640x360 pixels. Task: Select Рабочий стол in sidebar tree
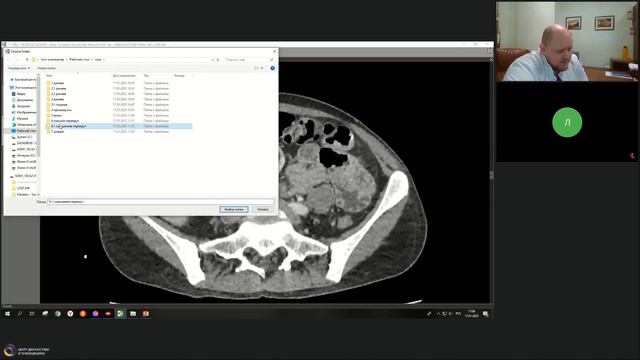tap(24, 131)
